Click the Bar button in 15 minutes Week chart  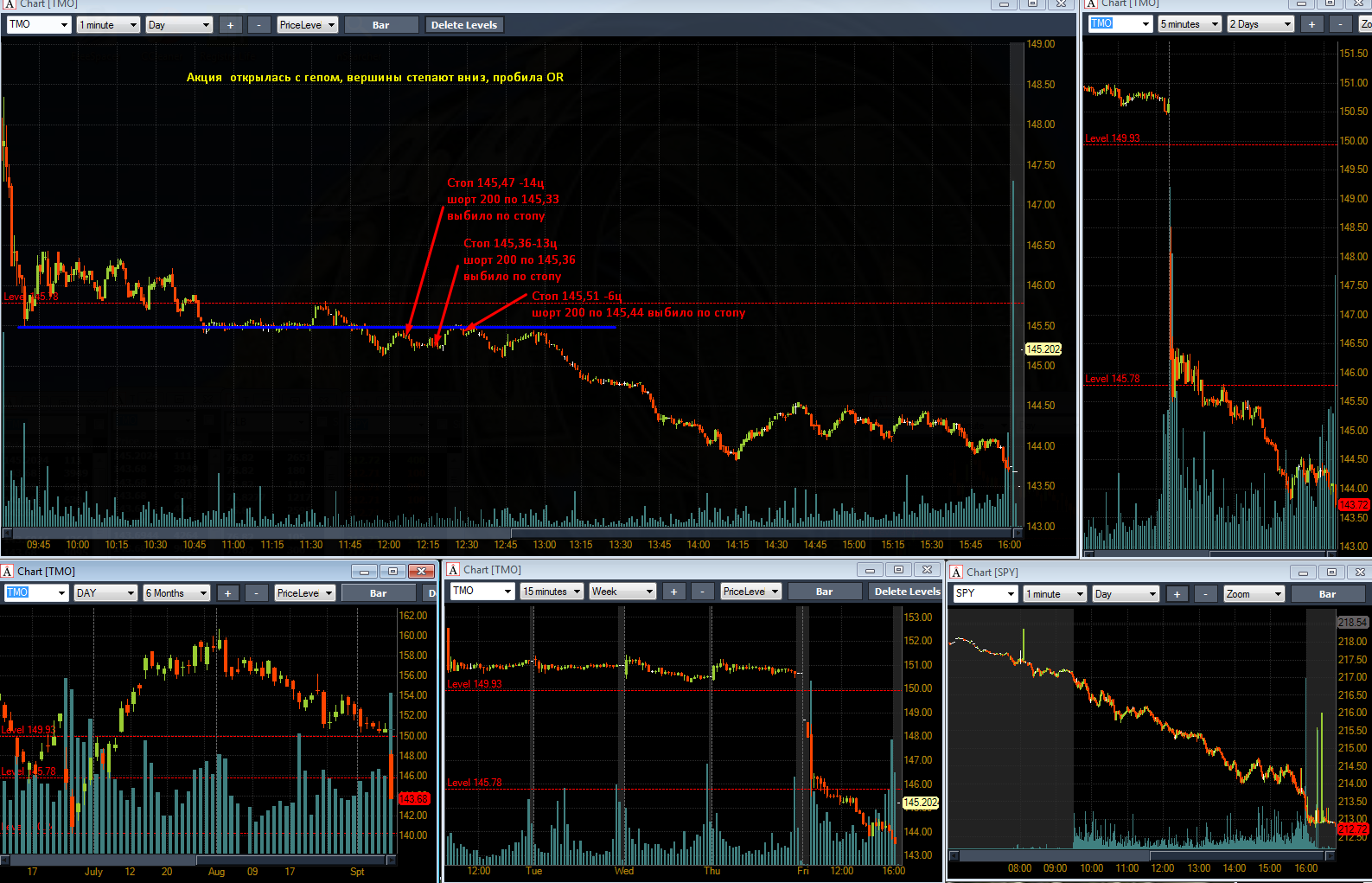(x=825, y=592)
